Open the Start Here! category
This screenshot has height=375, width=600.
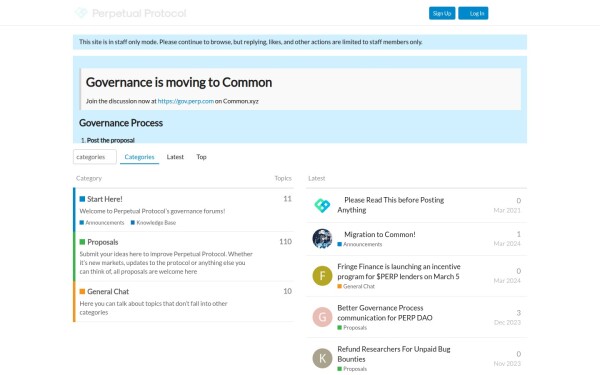(104, 199)
